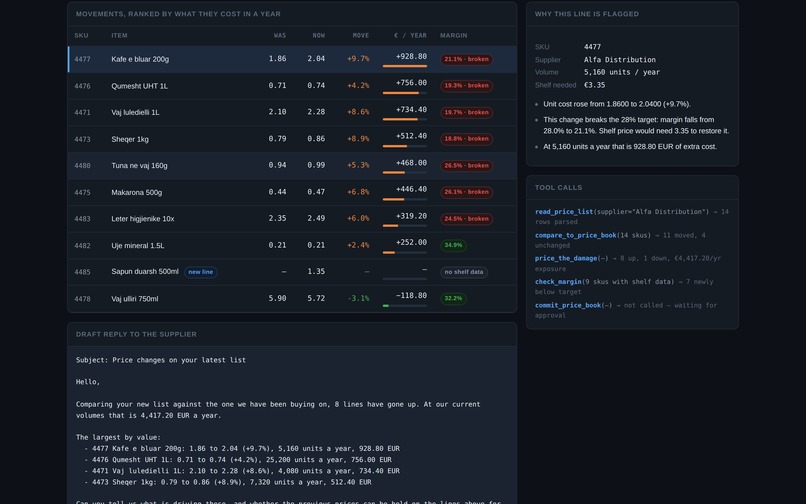Viewport: 806px width, 504px height.
Task: Click the MARGIN column header
Action: (x=453, y=35)
